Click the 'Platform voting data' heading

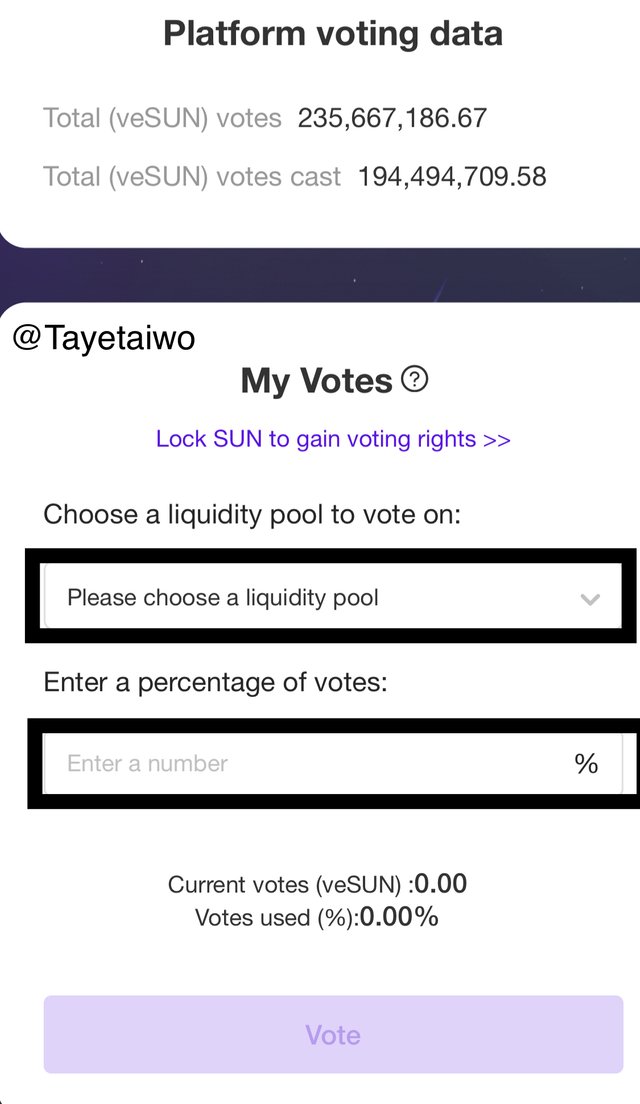(x=333, y=34)
